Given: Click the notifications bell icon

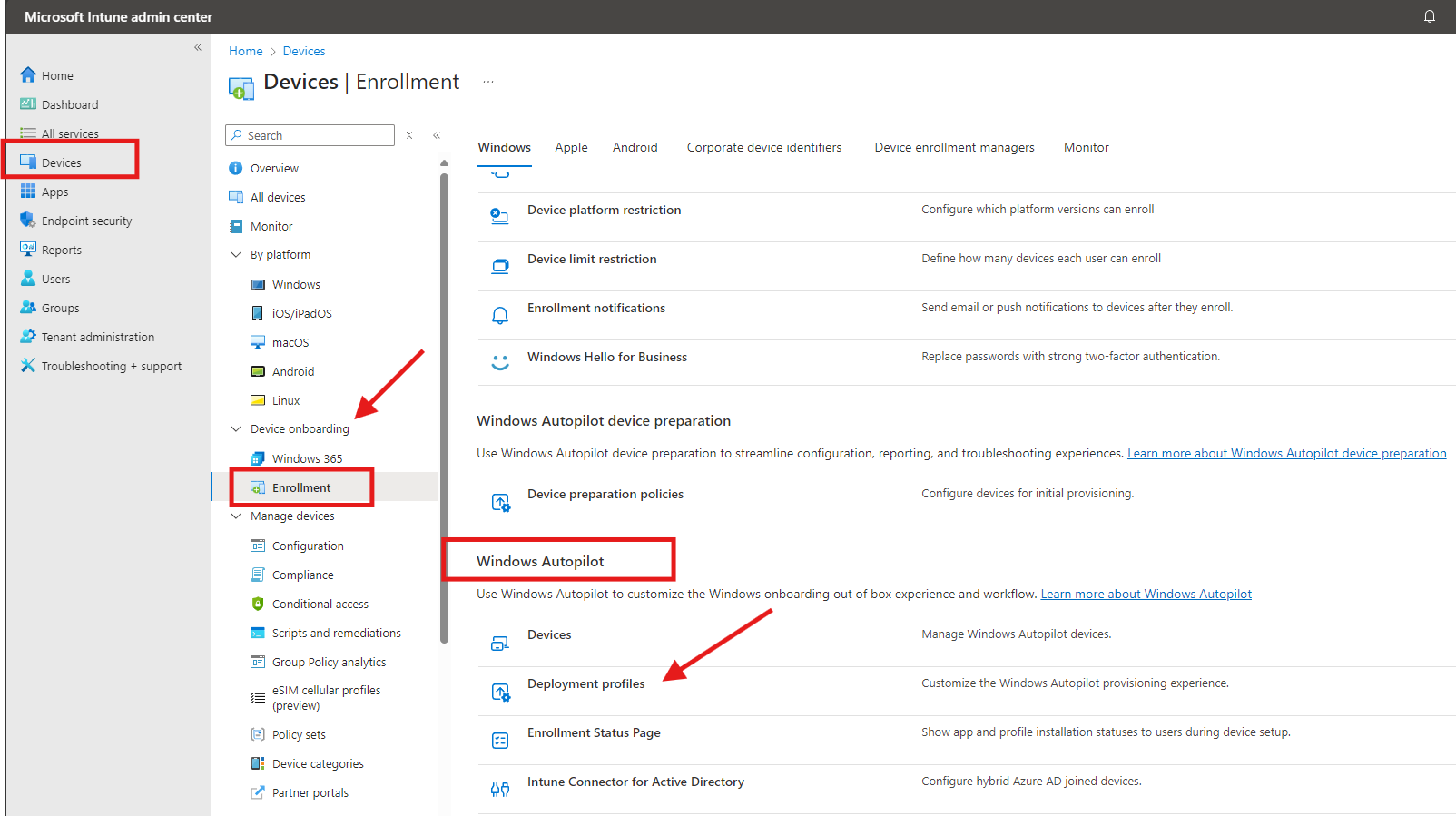Looking at the screenshot, I should point(1429,16).
